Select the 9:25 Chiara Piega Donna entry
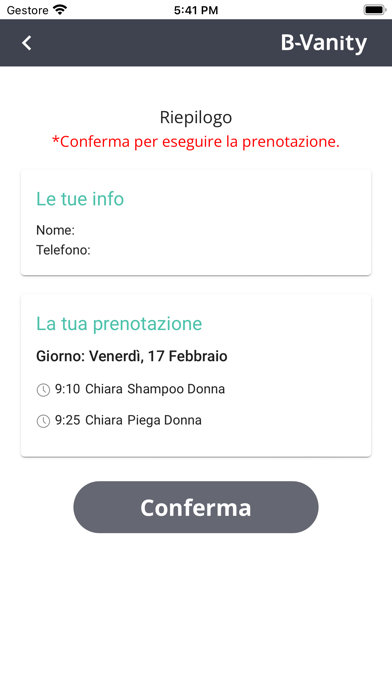 coord(119,420)
